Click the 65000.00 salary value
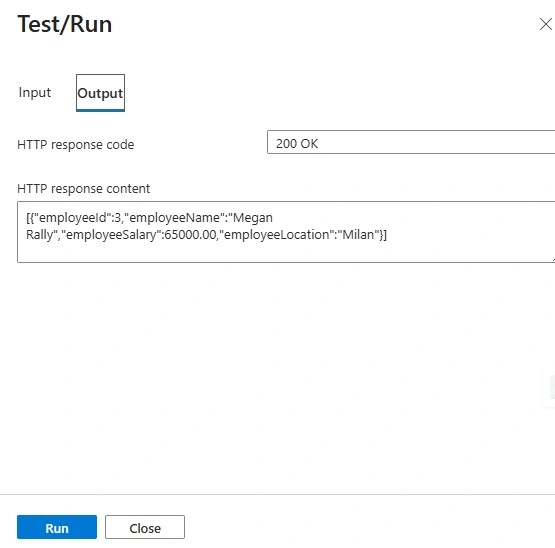The width and height of the screenshot is (555, 548). [190, 234]
